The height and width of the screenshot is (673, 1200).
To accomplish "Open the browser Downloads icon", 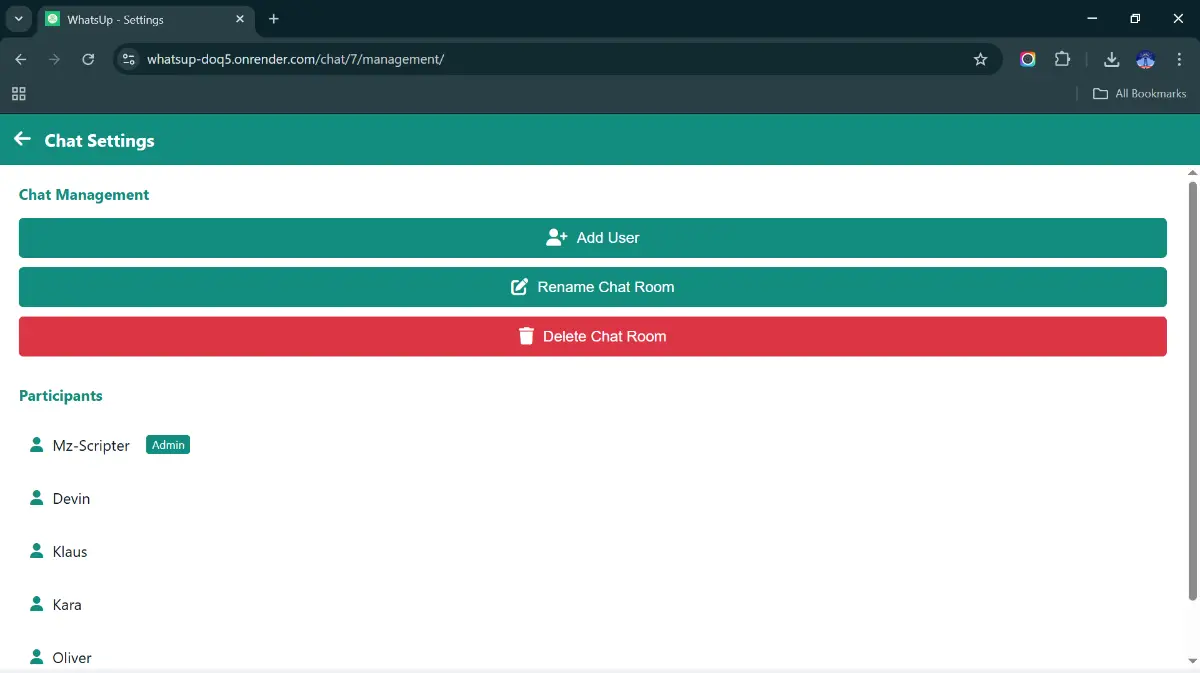I will tap(1111, 59).
